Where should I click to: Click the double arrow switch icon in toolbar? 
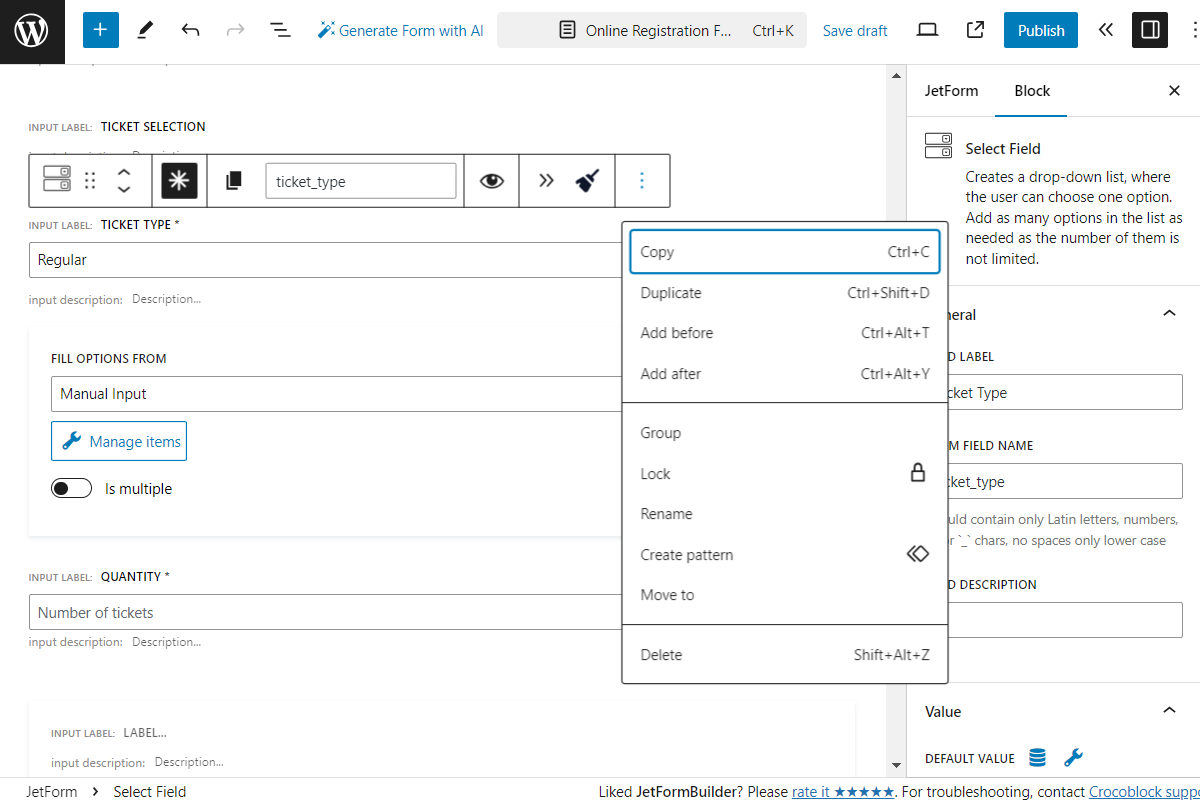pos(545,181)
